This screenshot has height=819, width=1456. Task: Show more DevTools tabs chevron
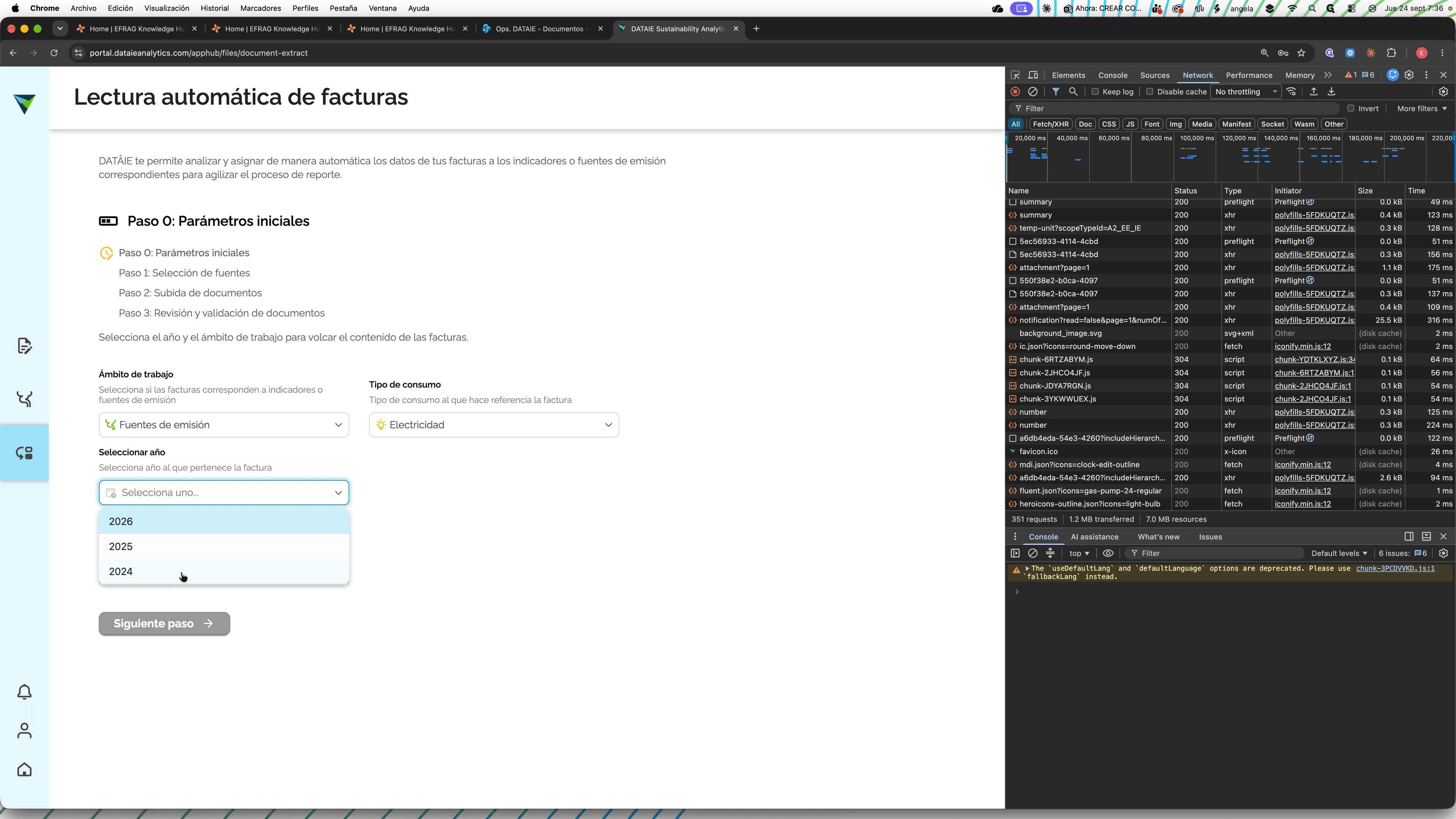tap(1328, 75)
